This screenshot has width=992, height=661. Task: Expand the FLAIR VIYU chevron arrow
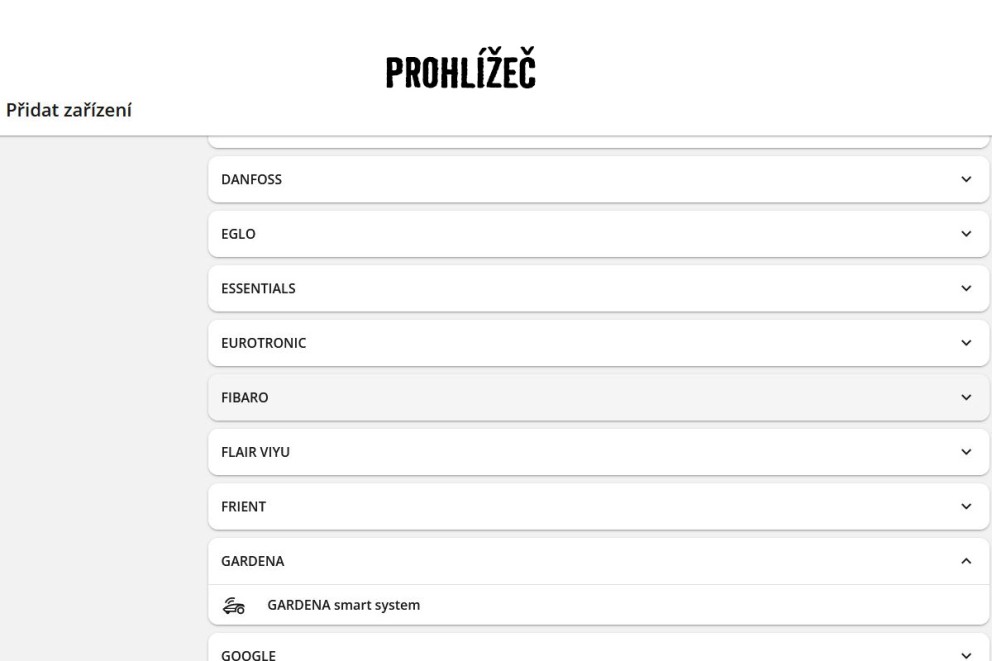[966, 452]
